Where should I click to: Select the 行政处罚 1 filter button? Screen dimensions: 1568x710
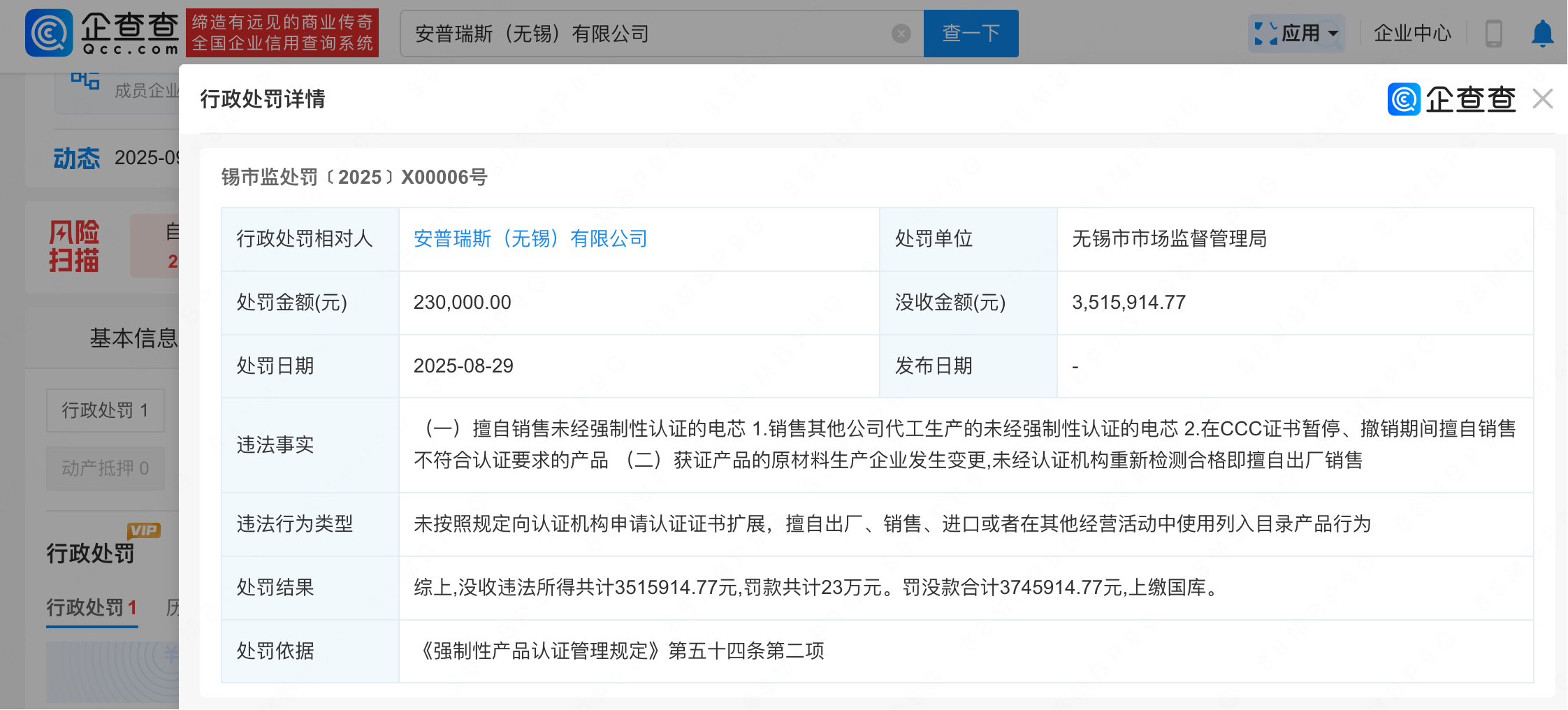click(x=106, y=410)
